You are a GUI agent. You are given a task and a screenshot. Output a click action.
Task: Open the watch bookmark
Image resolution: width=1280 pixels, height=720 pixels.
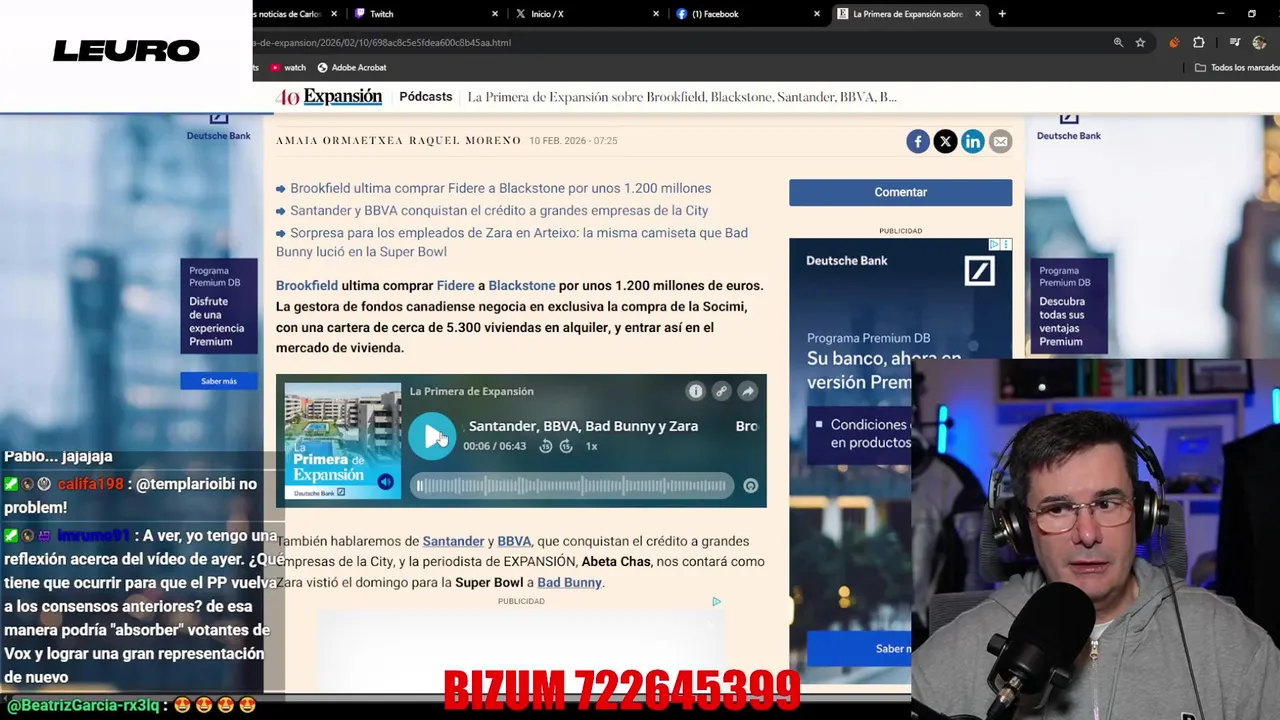(x=287, y=68)
